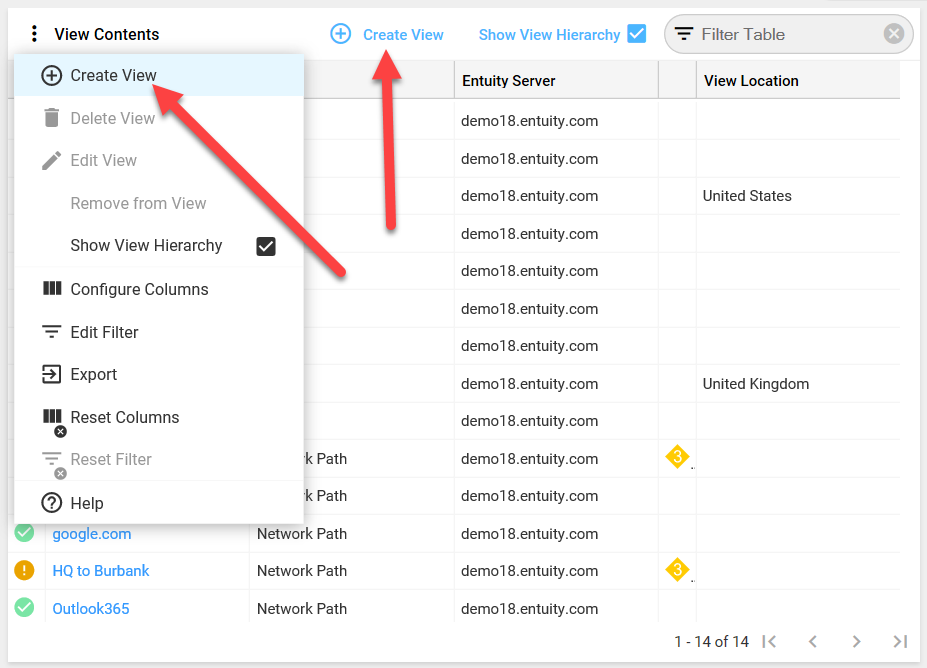This screenshot has height=668, width=927.
Task: Open the Outlook365 link
Action: (90, 608)
